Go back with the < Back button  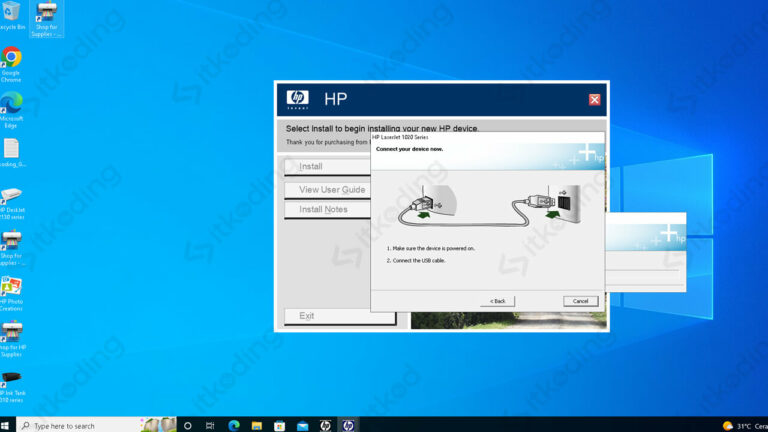(x=497, y=301)
